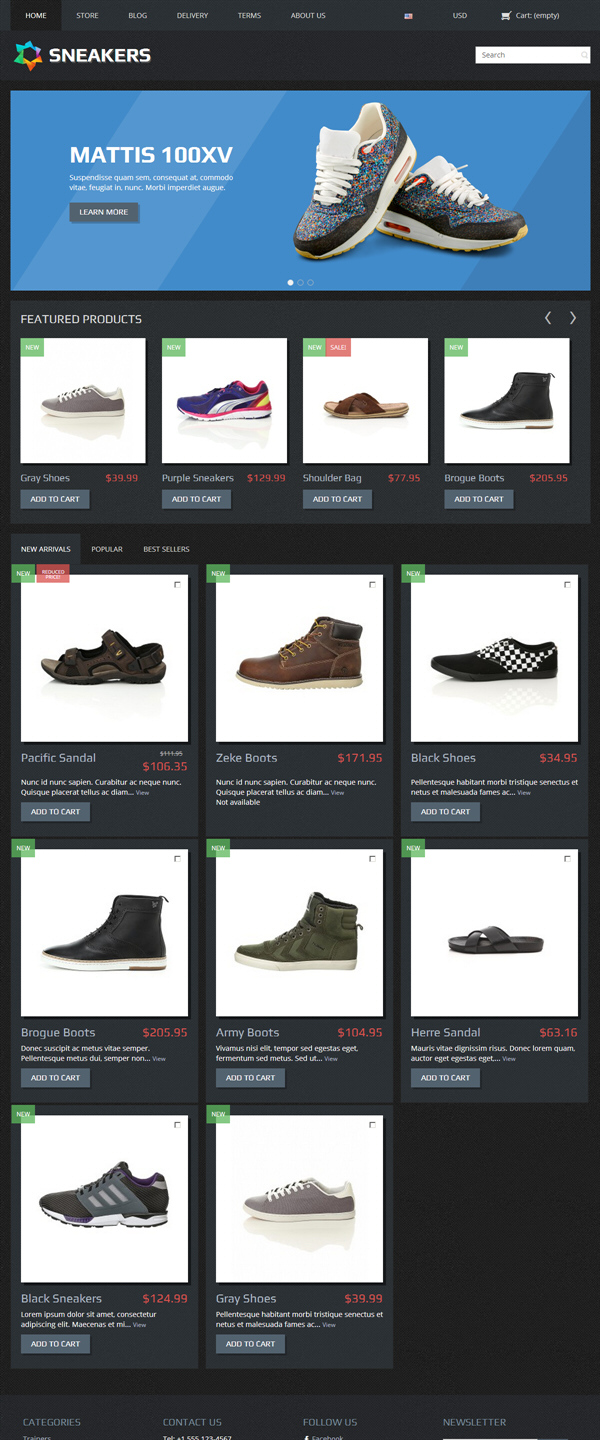Click View link in Pacific Sandal description
Screen dimensions: 600x1440
point(143,793)
